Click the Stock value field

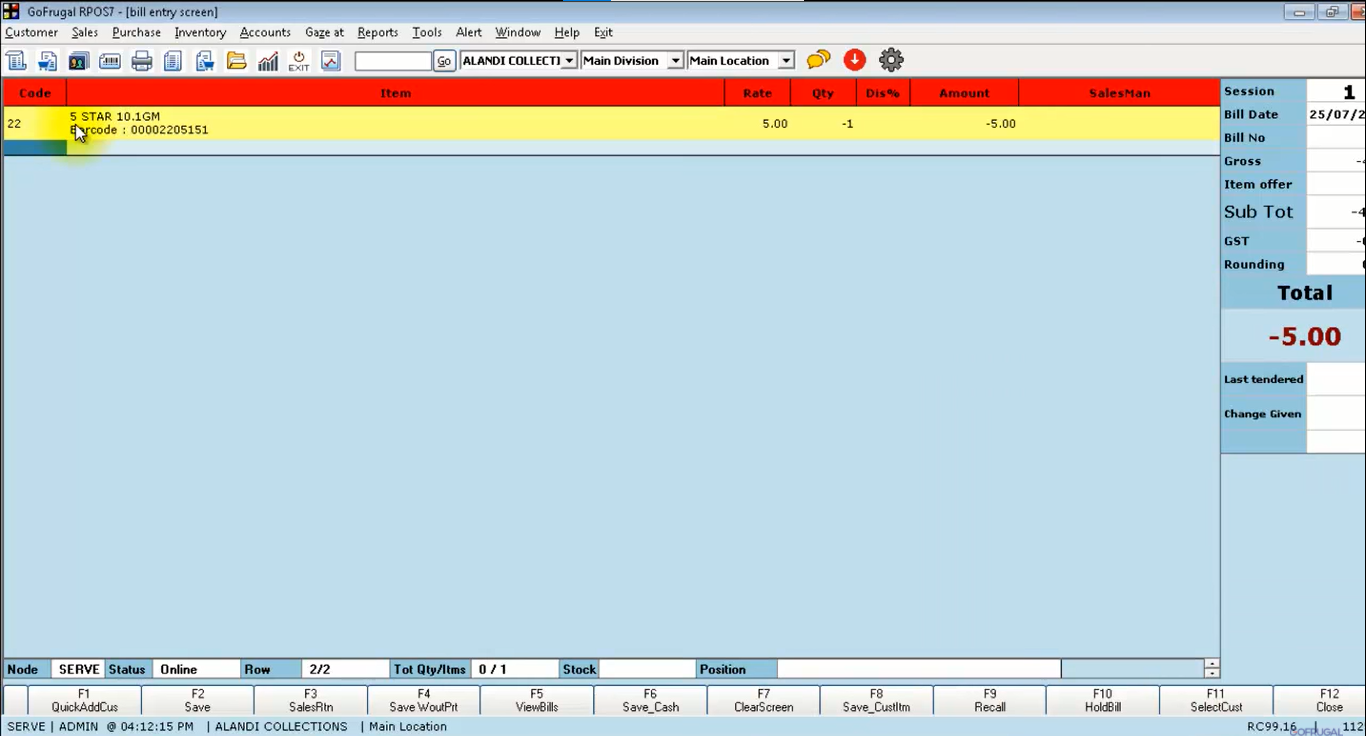tap(647, 669)
